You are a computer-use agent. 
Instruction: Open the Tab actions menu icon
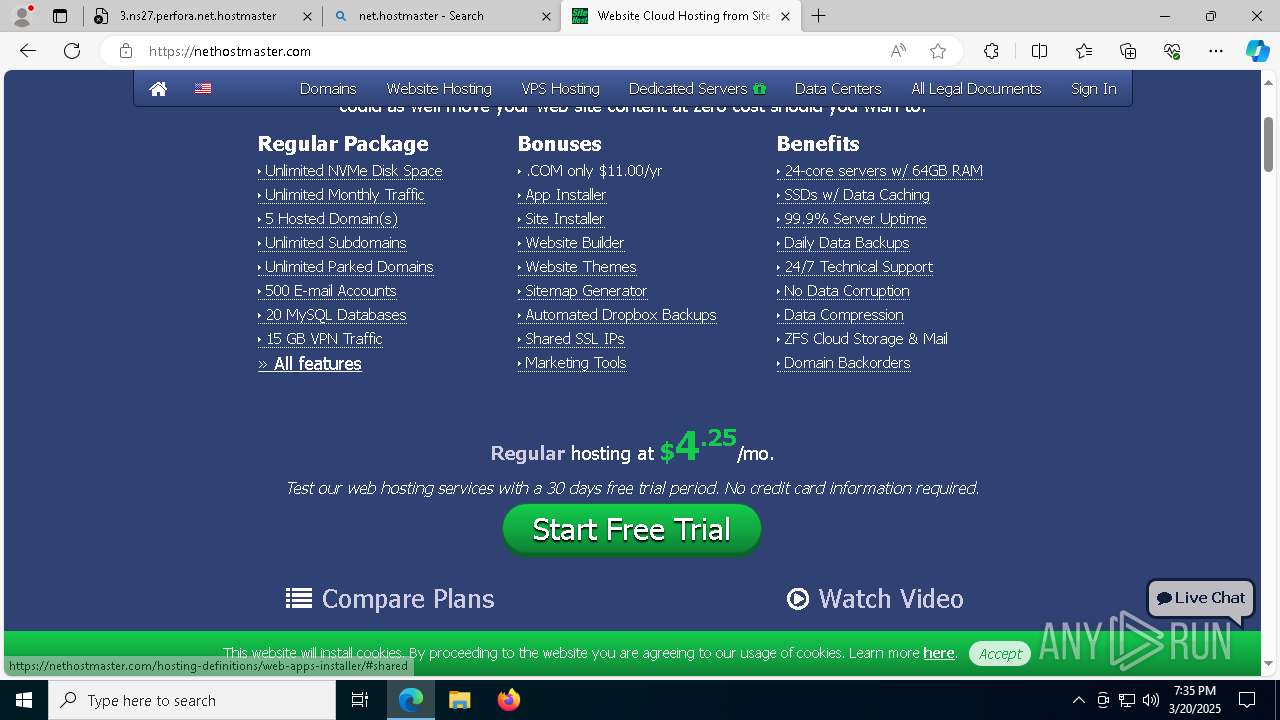click(60, 16)
